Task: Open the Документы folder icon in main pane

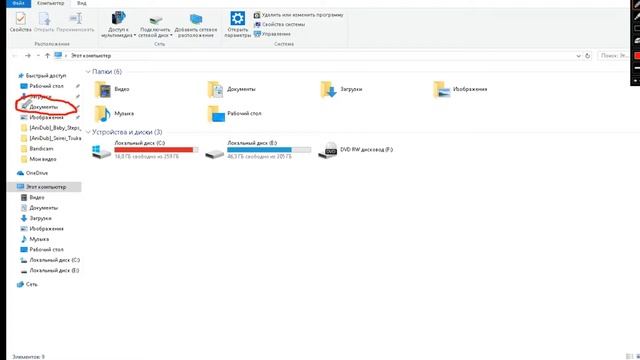Action: 216,89
